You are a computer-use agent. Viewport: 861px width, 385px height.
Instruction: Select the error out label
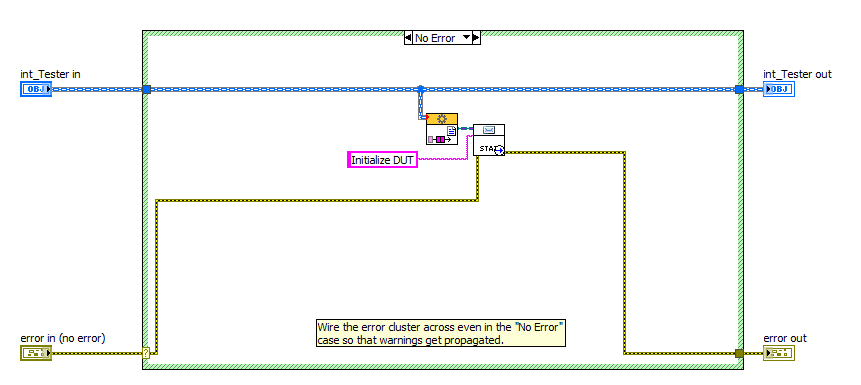tap(785, 338)
